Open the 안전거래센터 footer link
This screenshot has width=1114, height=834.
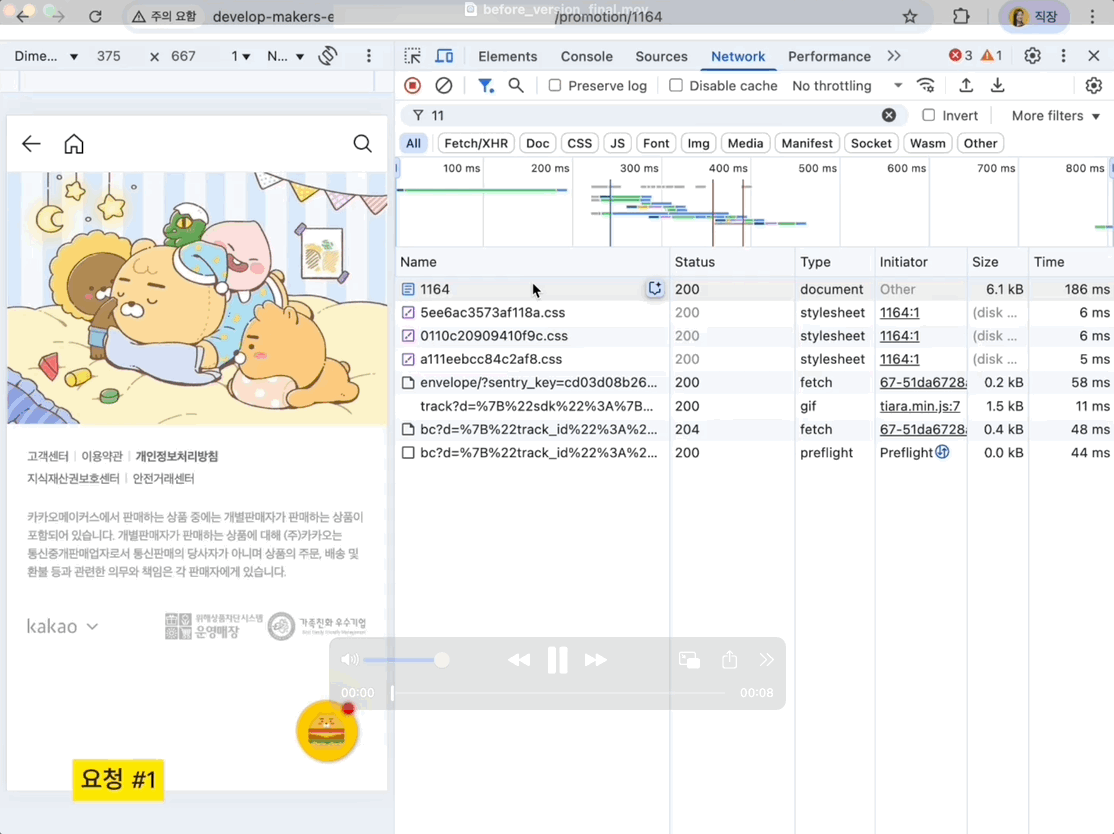(163, 479)
